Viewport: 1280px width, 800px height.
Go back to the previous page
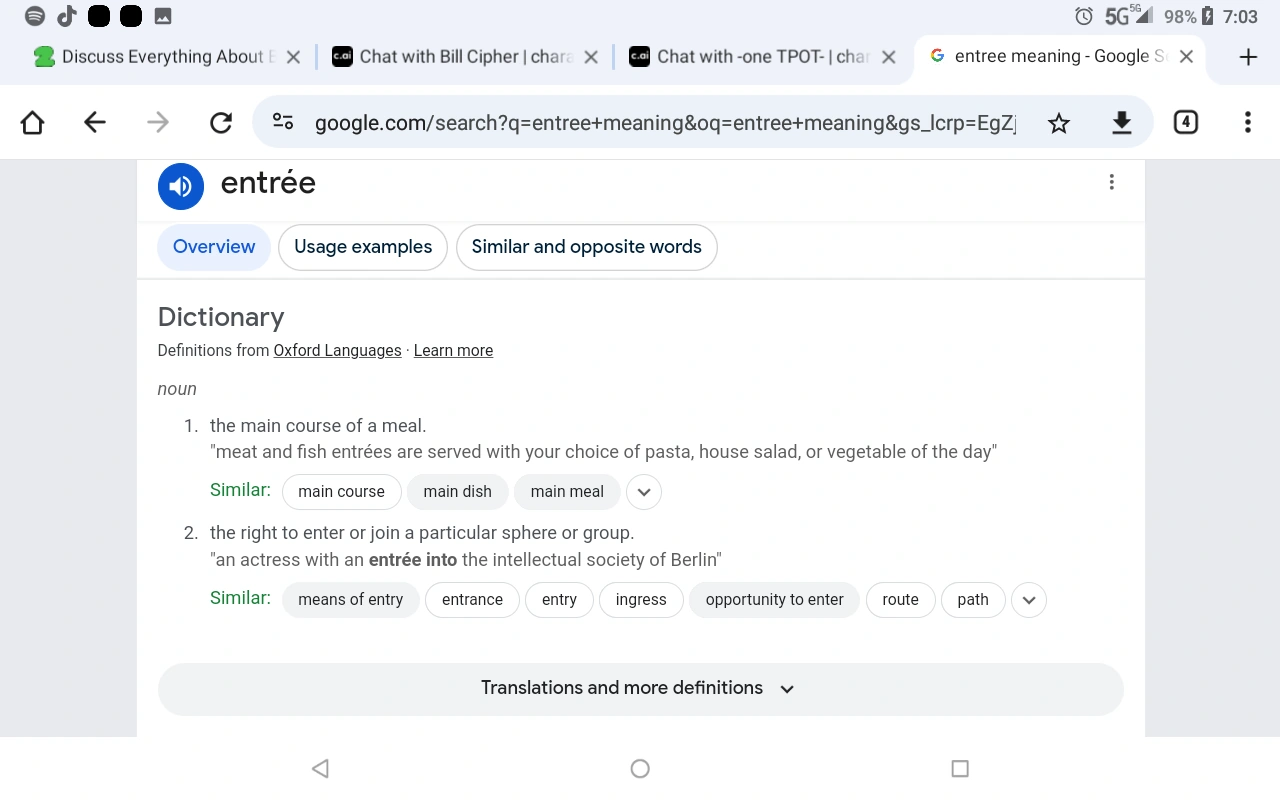[95, 122]
